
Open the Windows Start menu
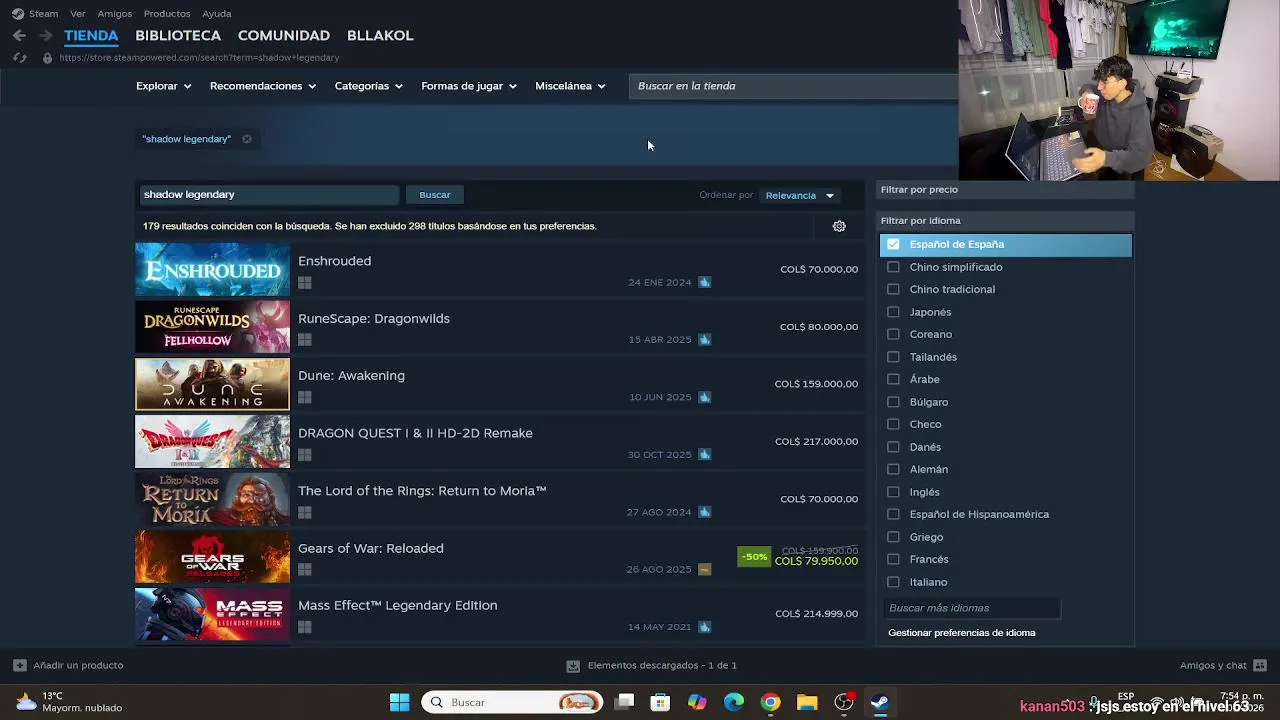pos(399,702)
